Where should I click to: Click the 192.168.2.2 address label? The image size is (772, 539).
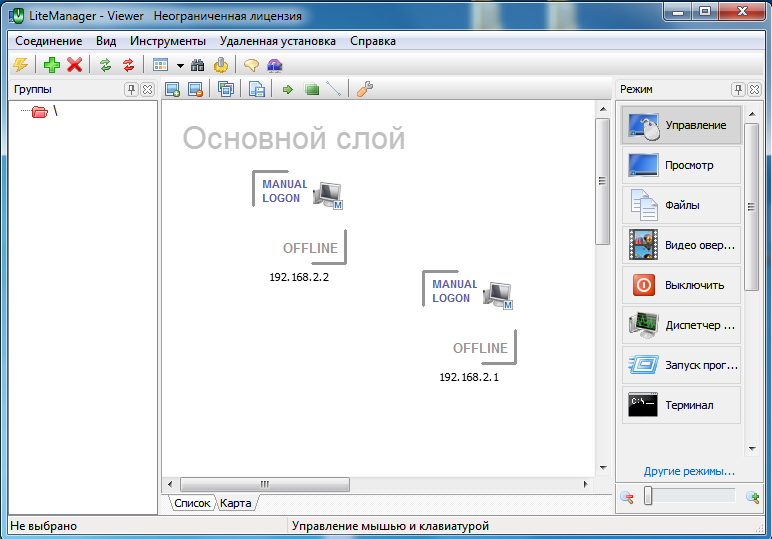tap(299, 277)
